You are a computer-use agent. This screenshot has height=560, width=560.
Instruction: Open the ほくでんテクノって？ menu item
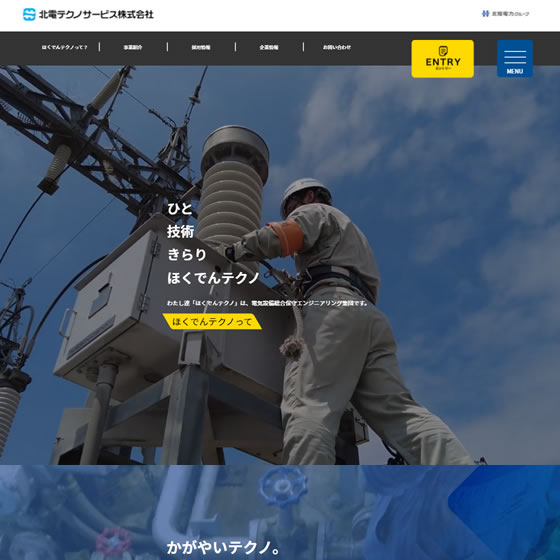pos(65,47)
